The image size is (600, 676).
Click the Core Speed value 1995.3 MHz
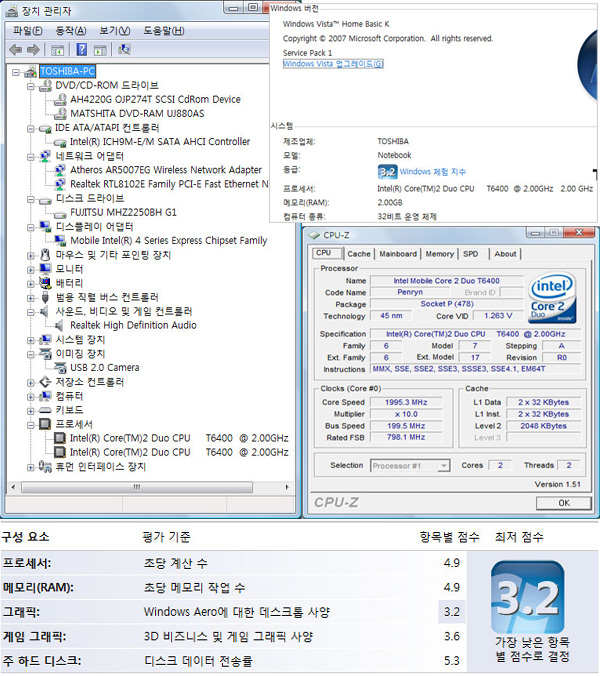(406, 402)
